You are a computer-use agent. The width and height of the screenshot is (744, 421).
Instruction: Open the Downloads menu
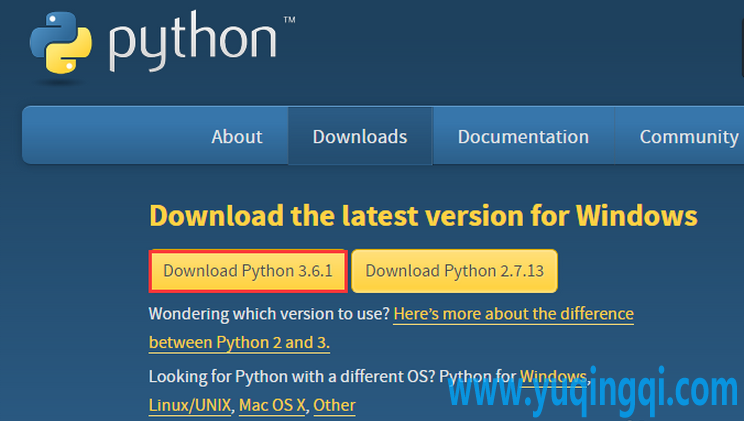pos(360,137)
